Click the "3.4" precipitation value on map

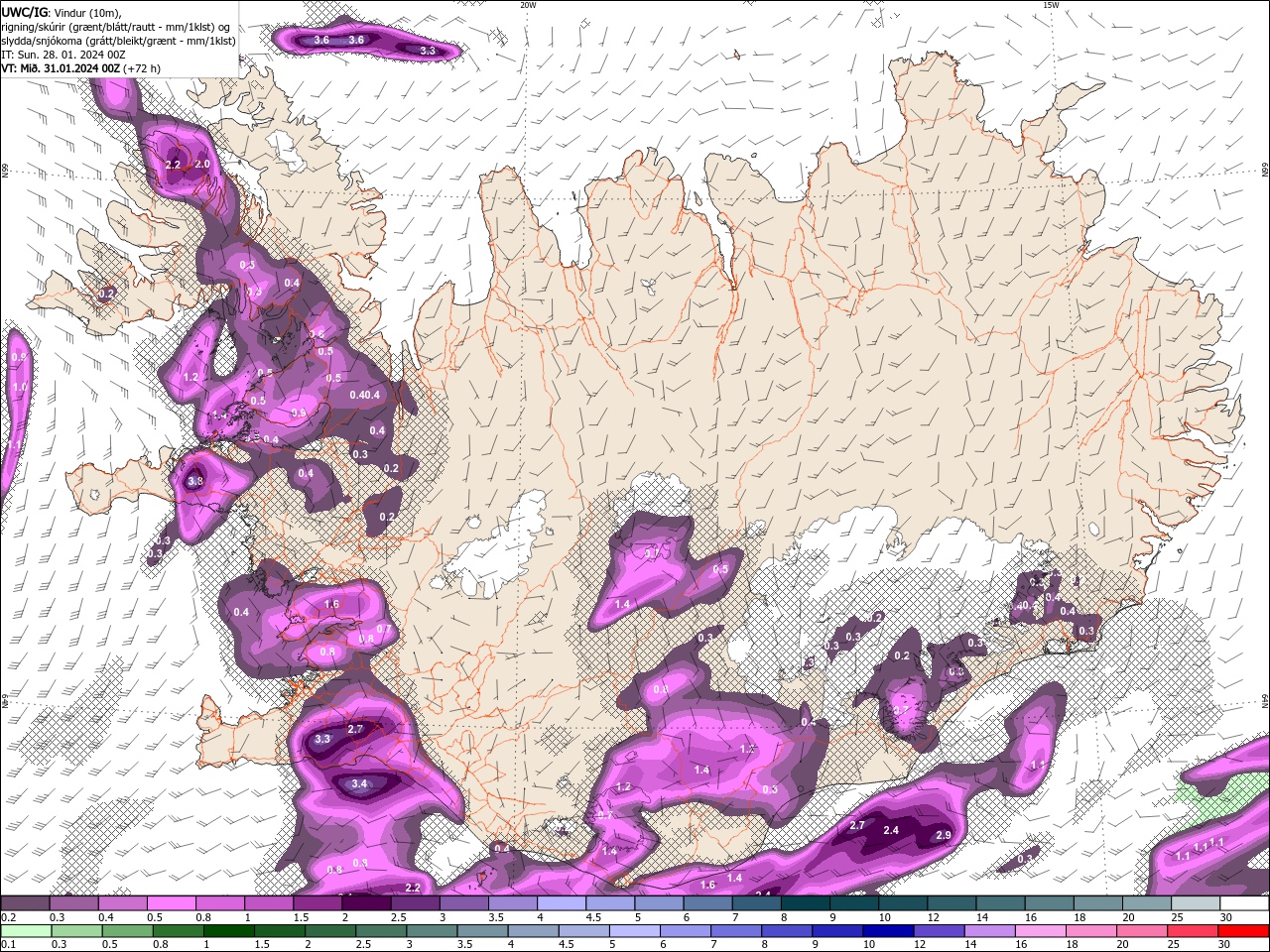coord(360,783)
